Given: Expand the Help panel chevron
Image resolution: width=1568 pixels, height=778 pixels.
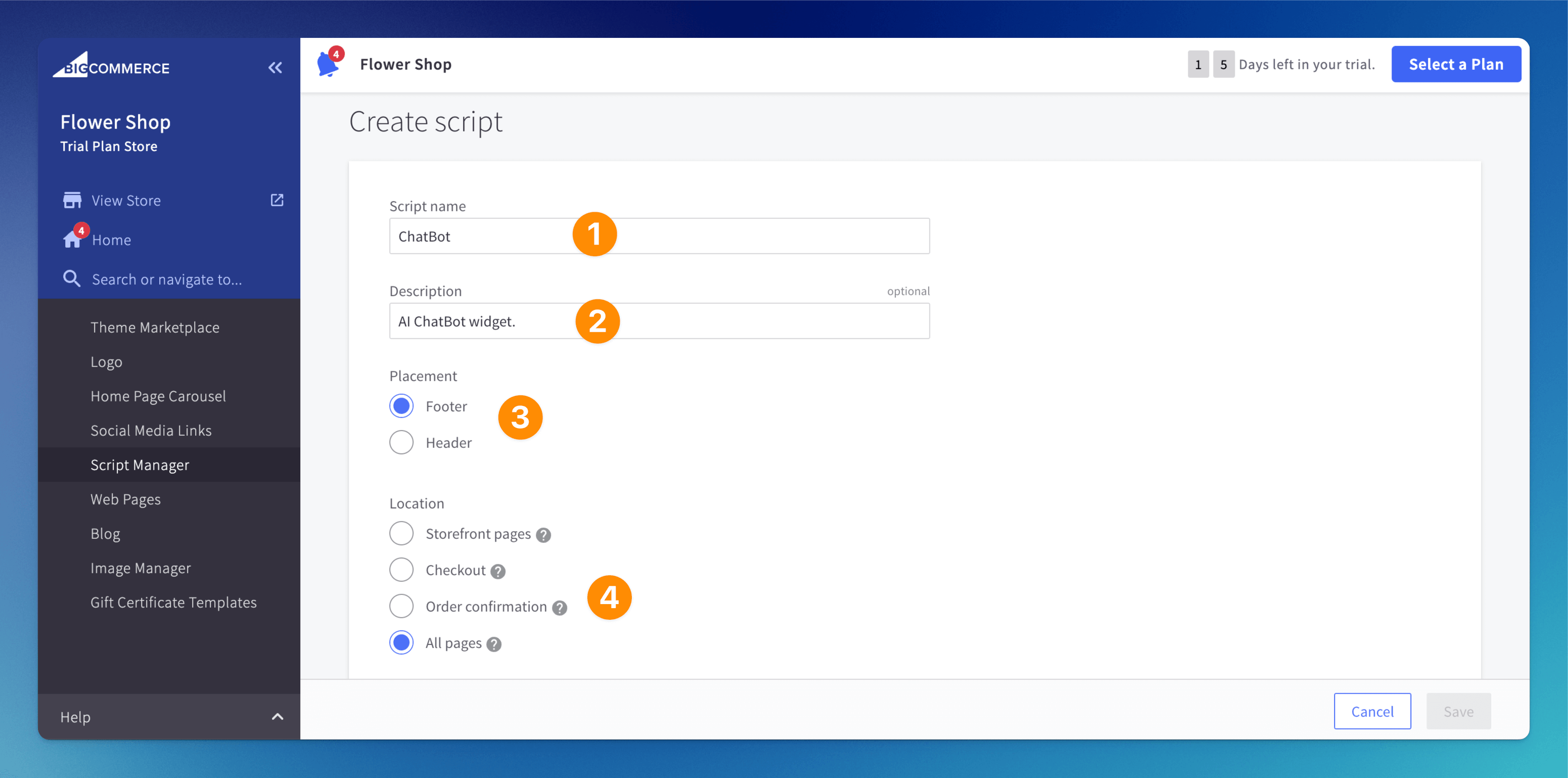Looking at the screenshot, I should click(x=278, y=716).
